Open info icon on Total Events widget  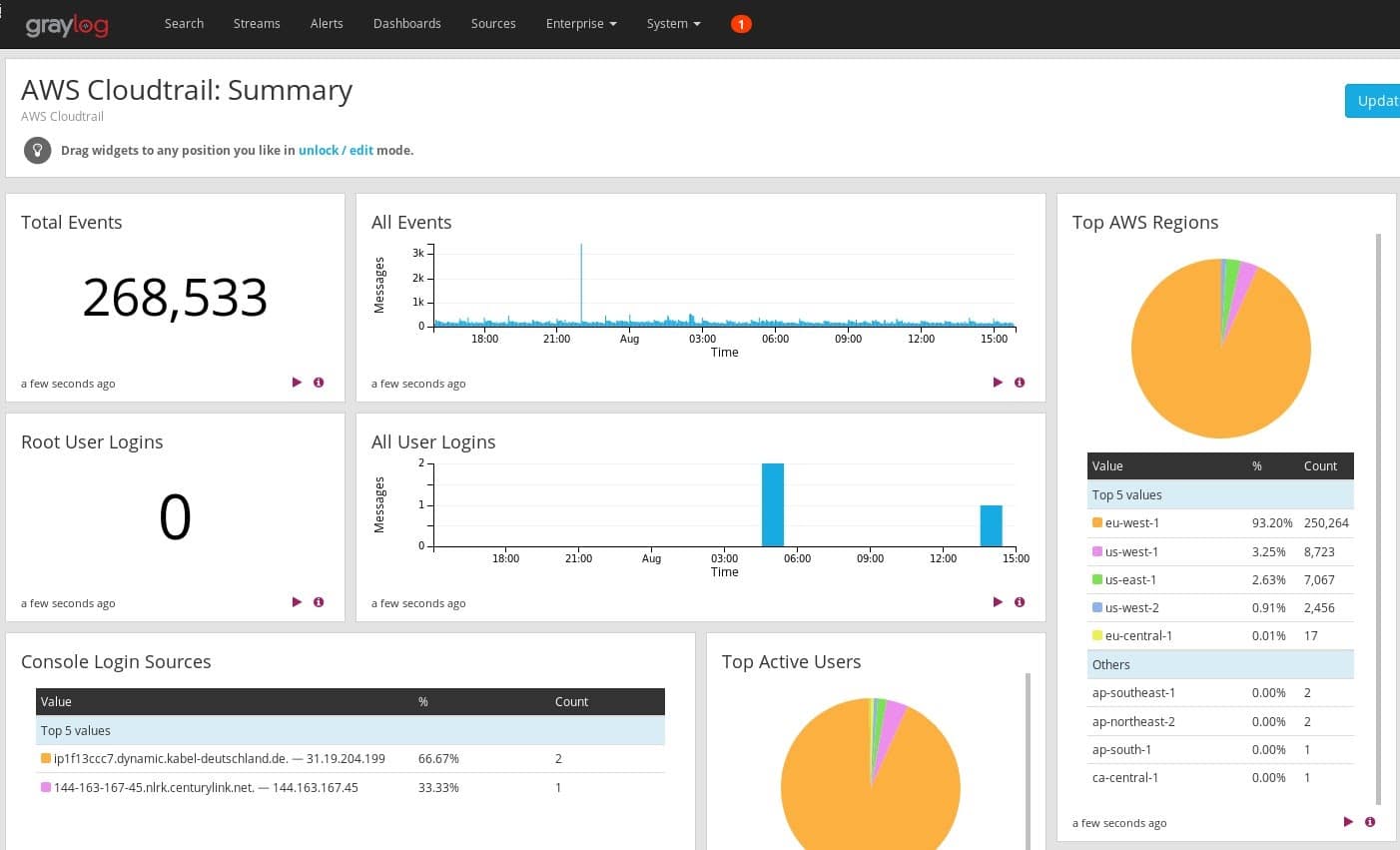point(319,383)
